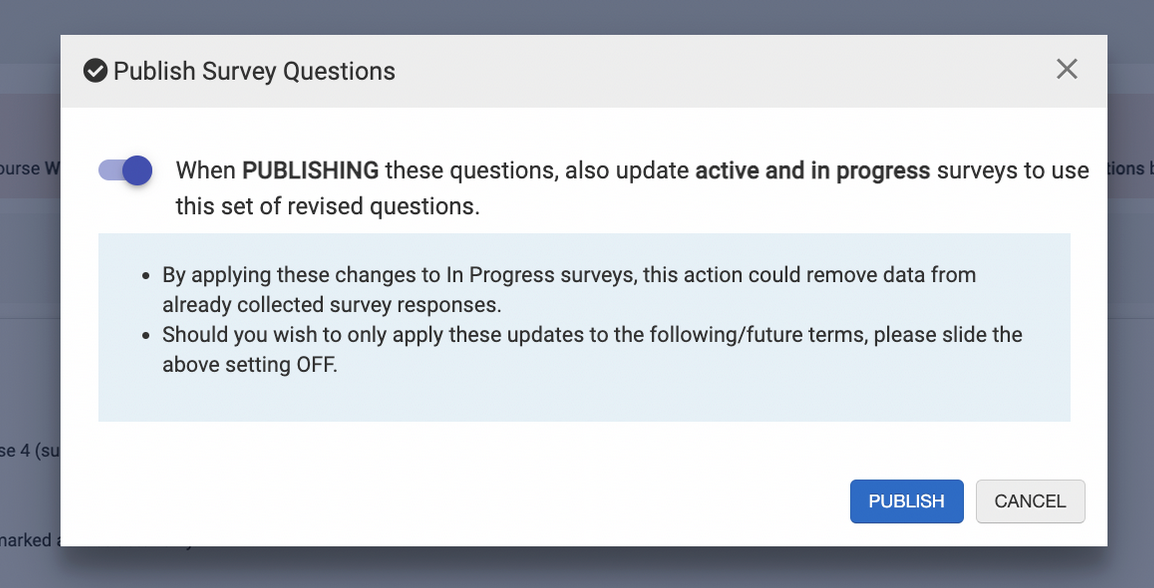
Task: Close the Publish Survey Questions dialog
Action: (x=1067, y=69)
